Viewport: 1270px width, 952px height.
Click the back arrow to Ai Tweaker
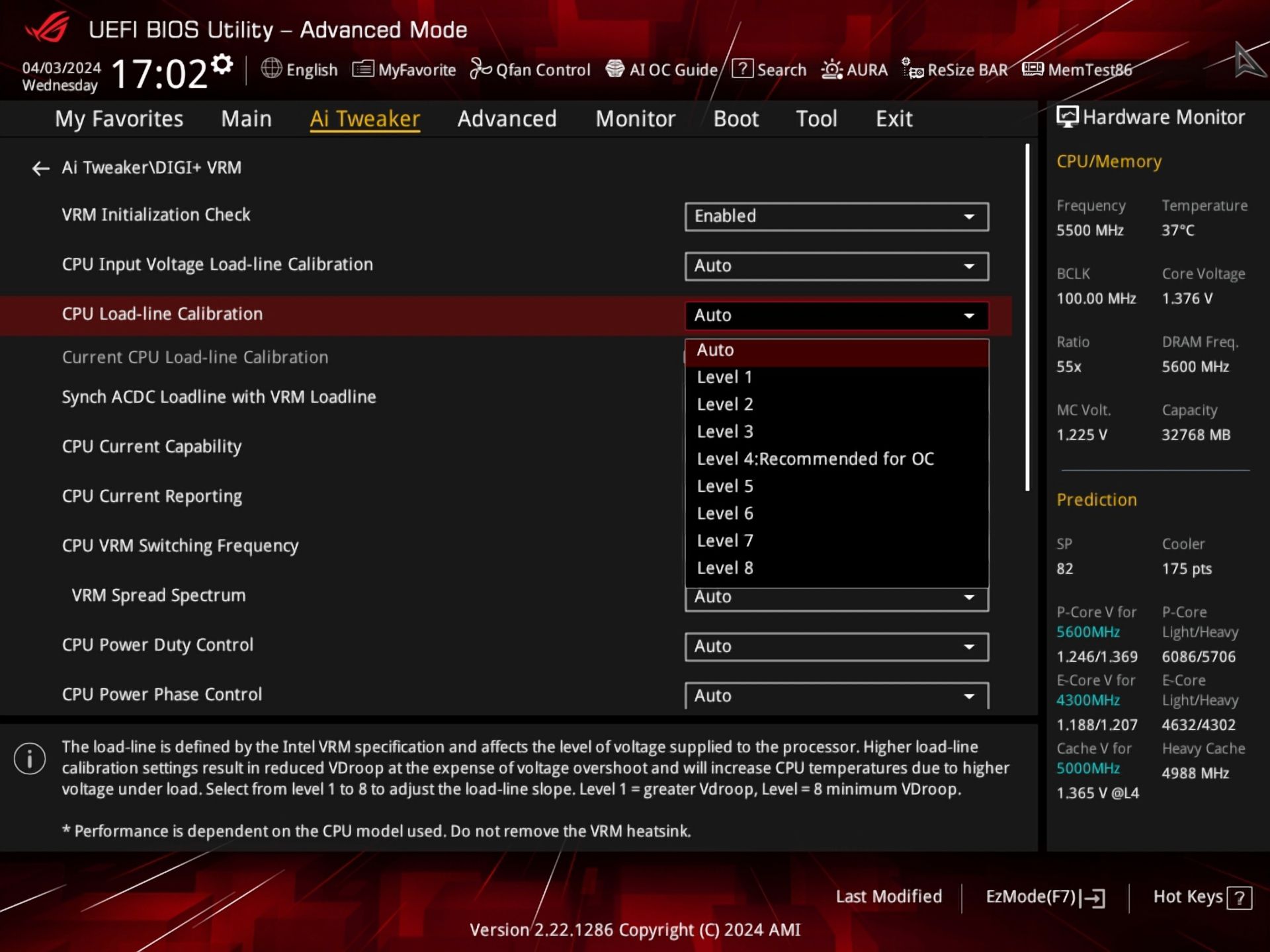point(41,169)
